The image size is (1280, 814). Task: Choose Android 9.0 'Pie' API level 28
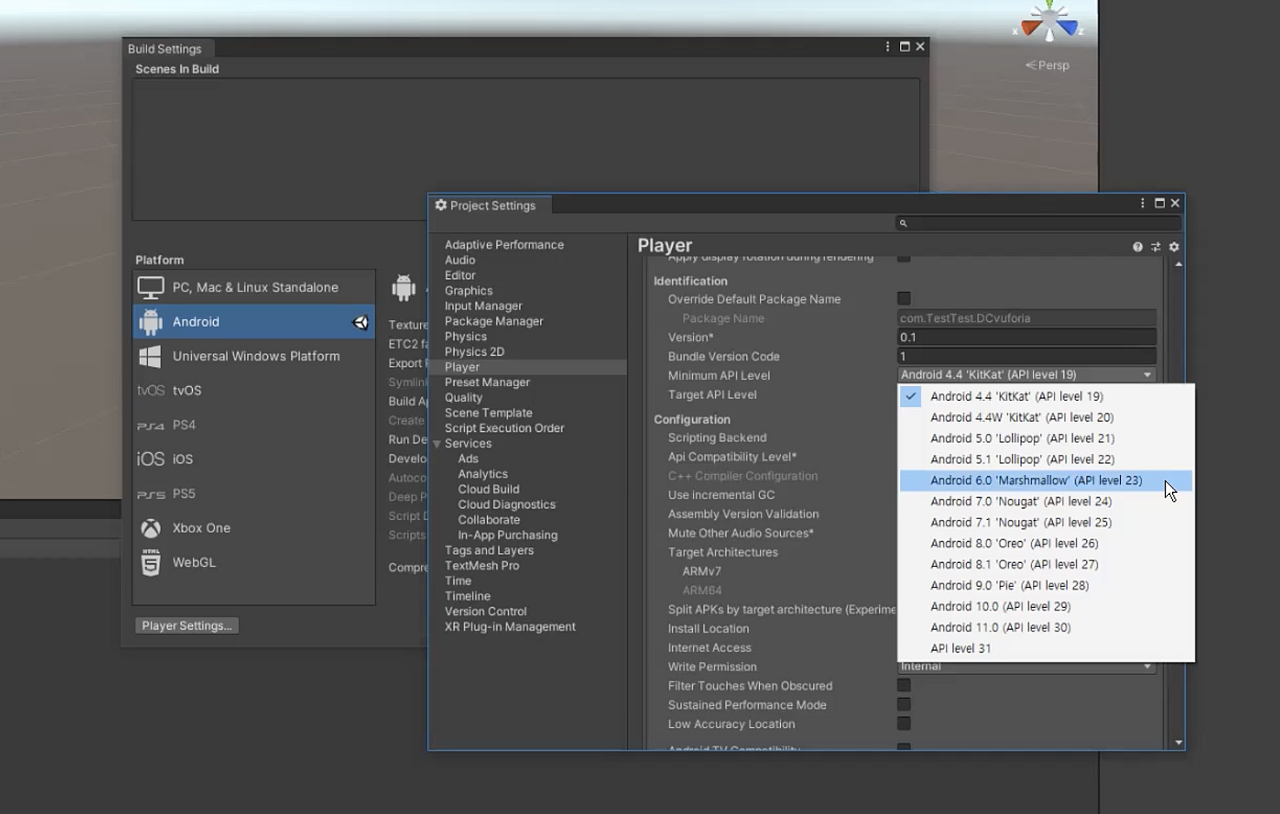[1046, 586]
